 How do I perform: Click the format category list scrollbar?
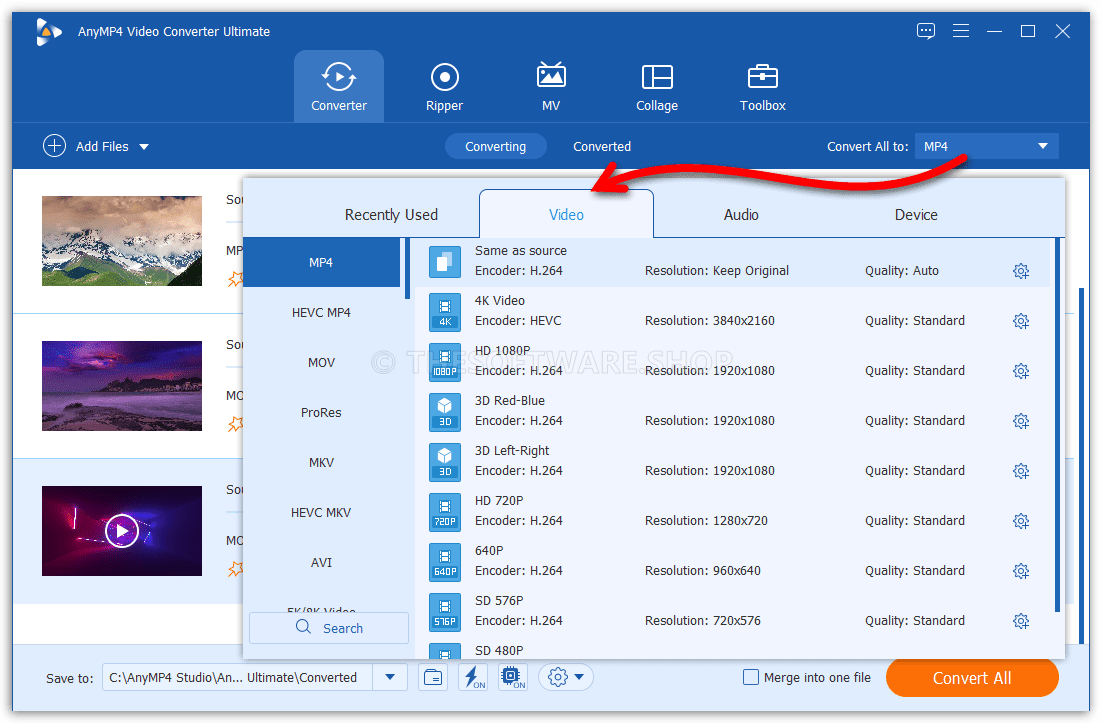407,268
